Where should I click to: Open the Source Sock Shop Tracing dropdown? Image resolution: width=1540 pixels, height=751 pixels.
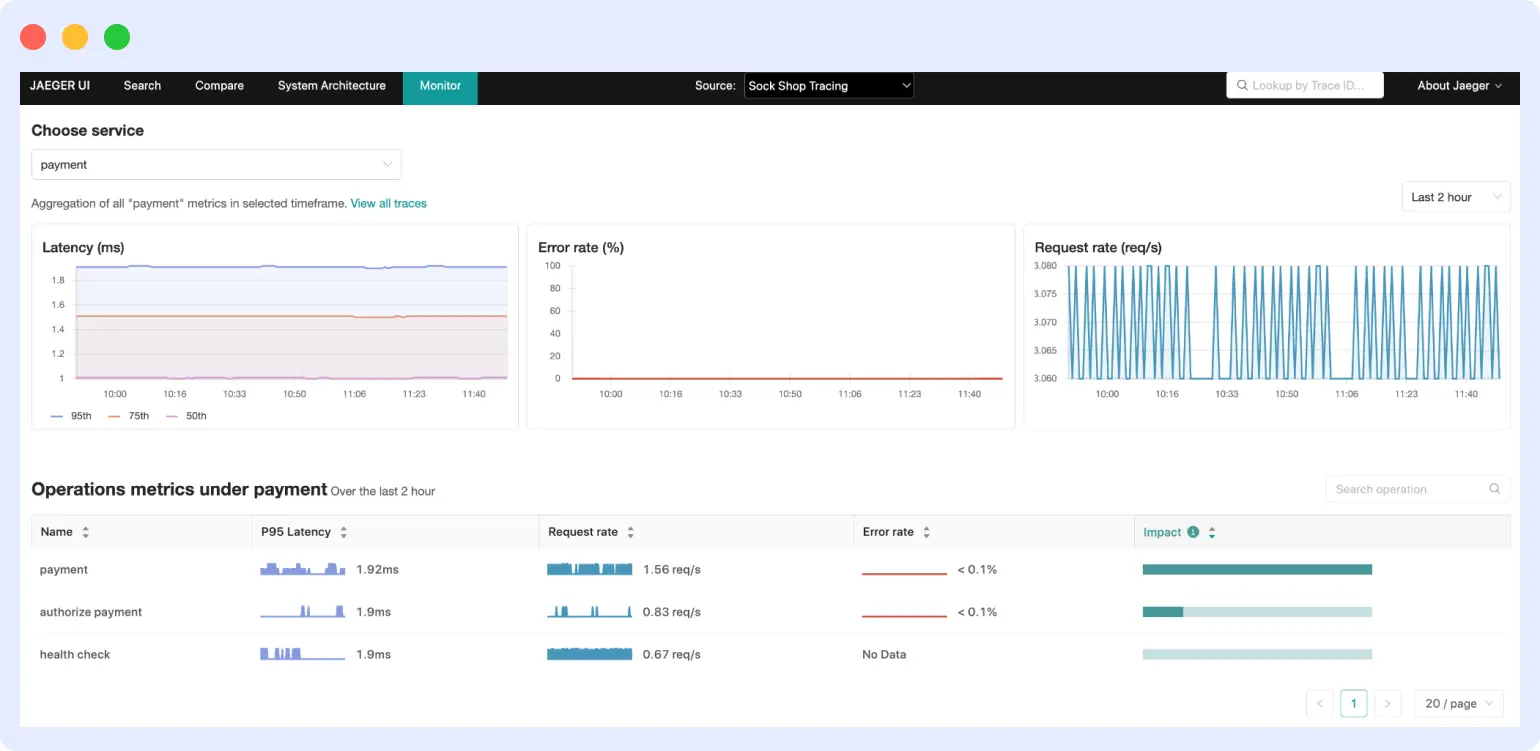[829, 86]
